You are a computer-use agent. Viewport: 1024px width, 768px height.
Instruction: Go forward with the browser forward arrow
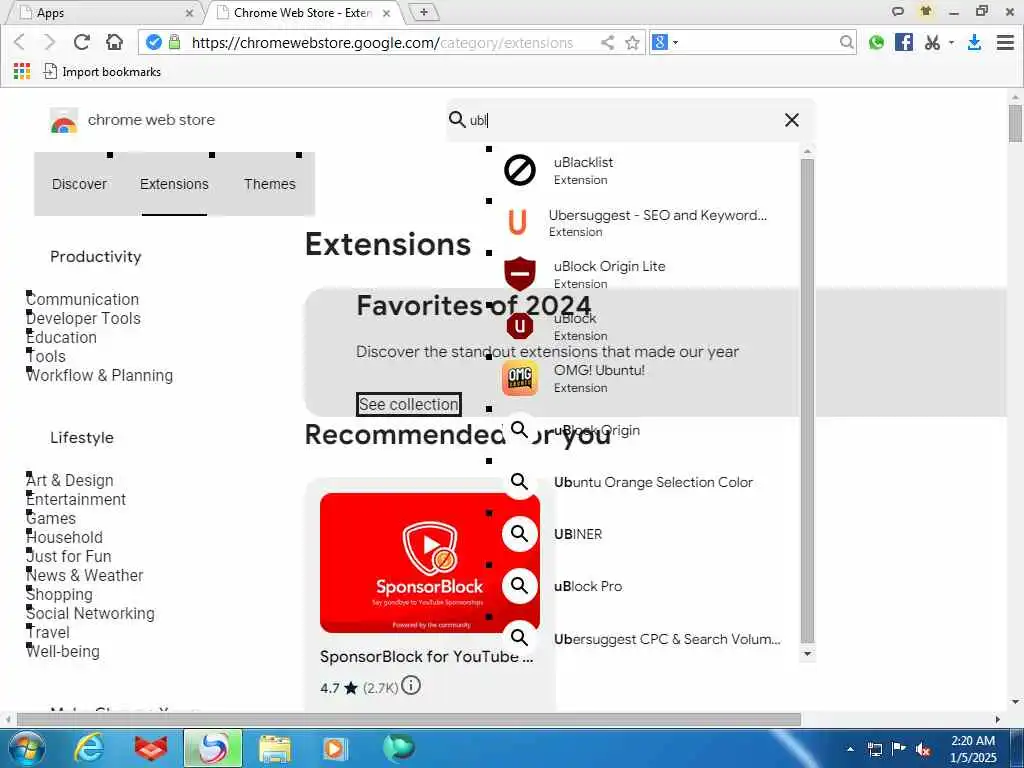[50, 42]
